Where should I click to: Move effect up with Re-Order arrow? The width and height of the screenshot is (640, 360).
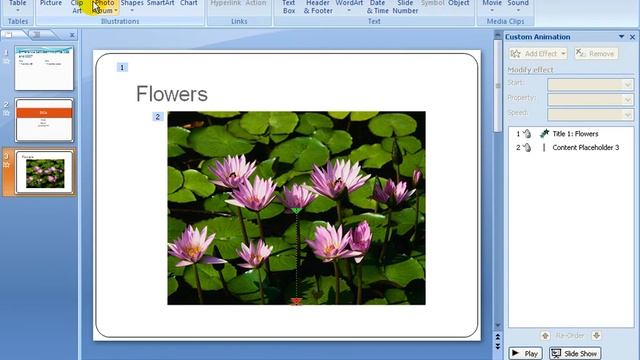pos(545,336)
